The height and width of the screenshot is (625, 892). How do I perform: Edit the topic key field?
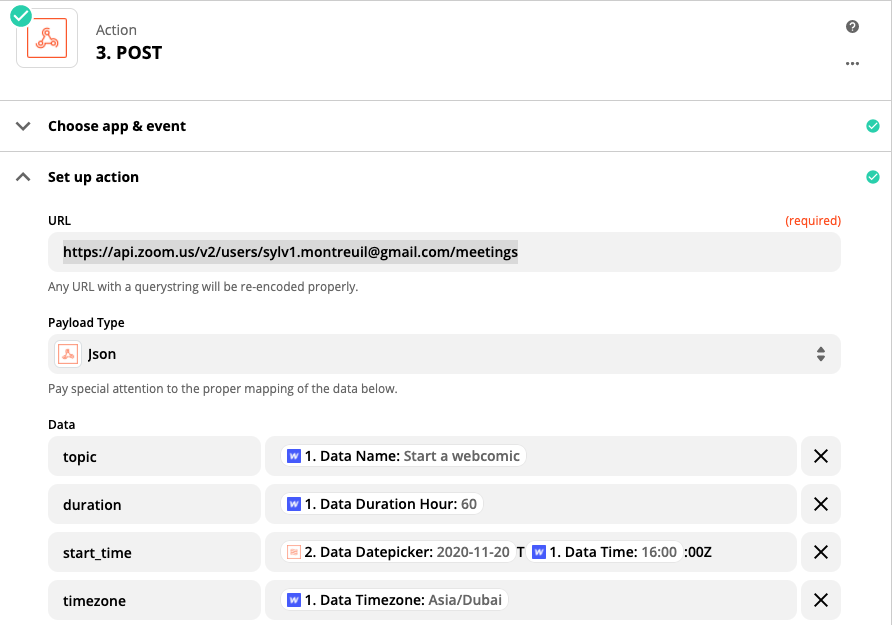154,456
